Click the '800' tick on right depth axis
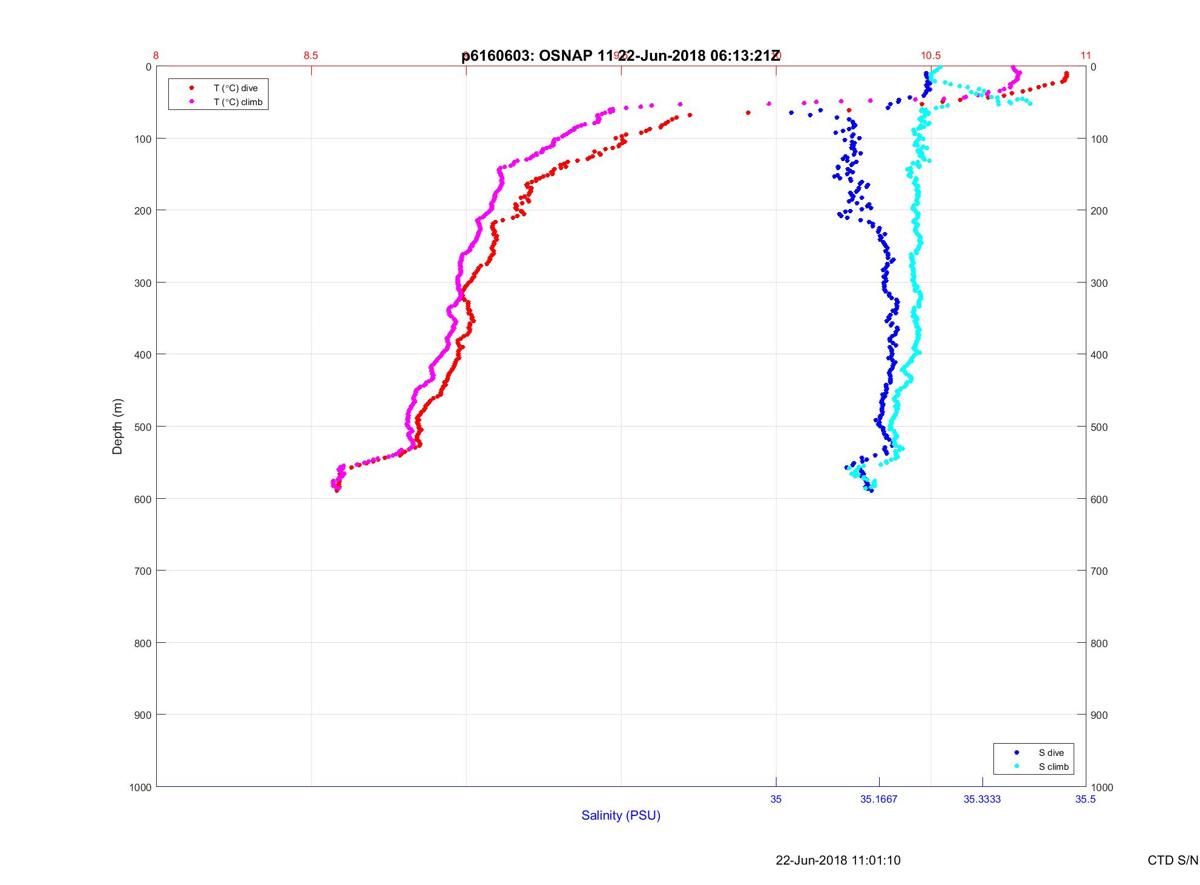The width and height of the screenshot is (1200, 885). [x=1100, y=643]
